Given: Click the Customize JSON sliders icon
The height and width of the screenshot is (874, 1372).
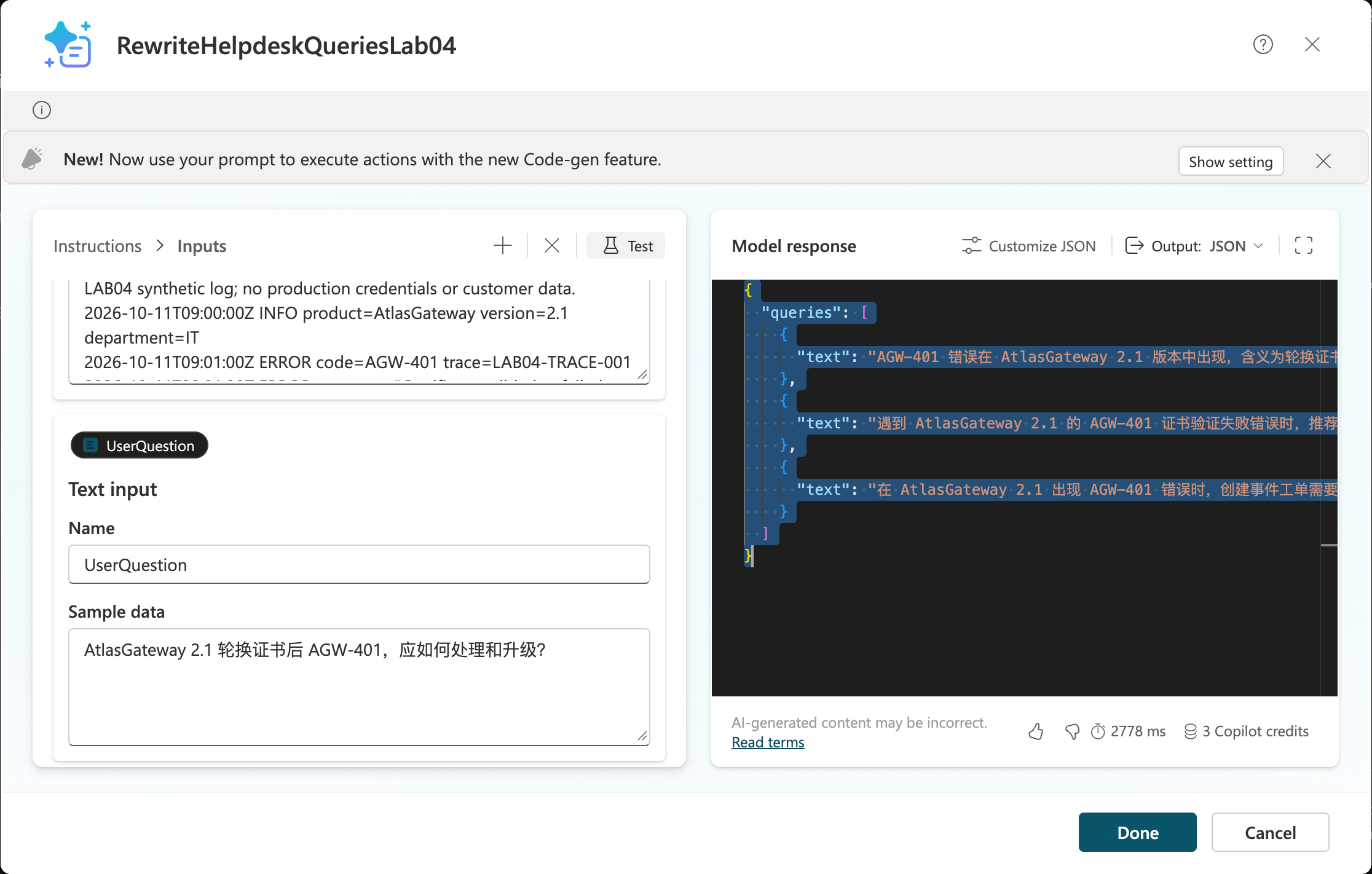Looking at the screenshot, I should click(x=971, y=246).
